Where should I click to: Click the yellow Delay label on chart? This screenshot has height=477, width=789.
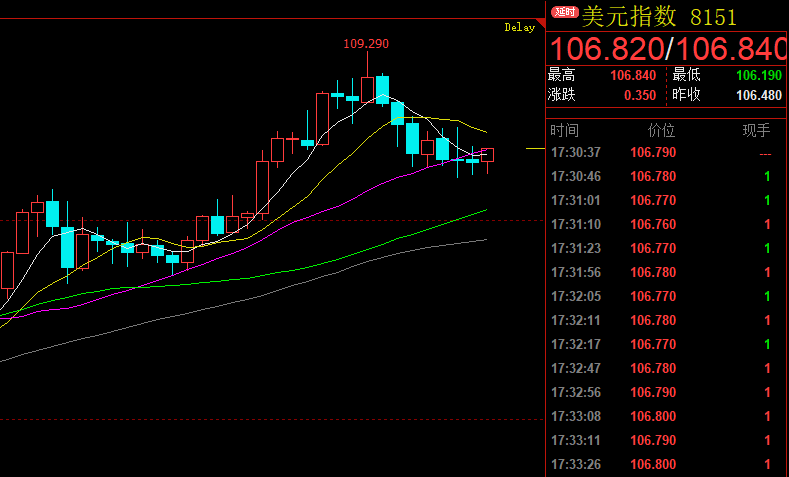click(519, 29)
